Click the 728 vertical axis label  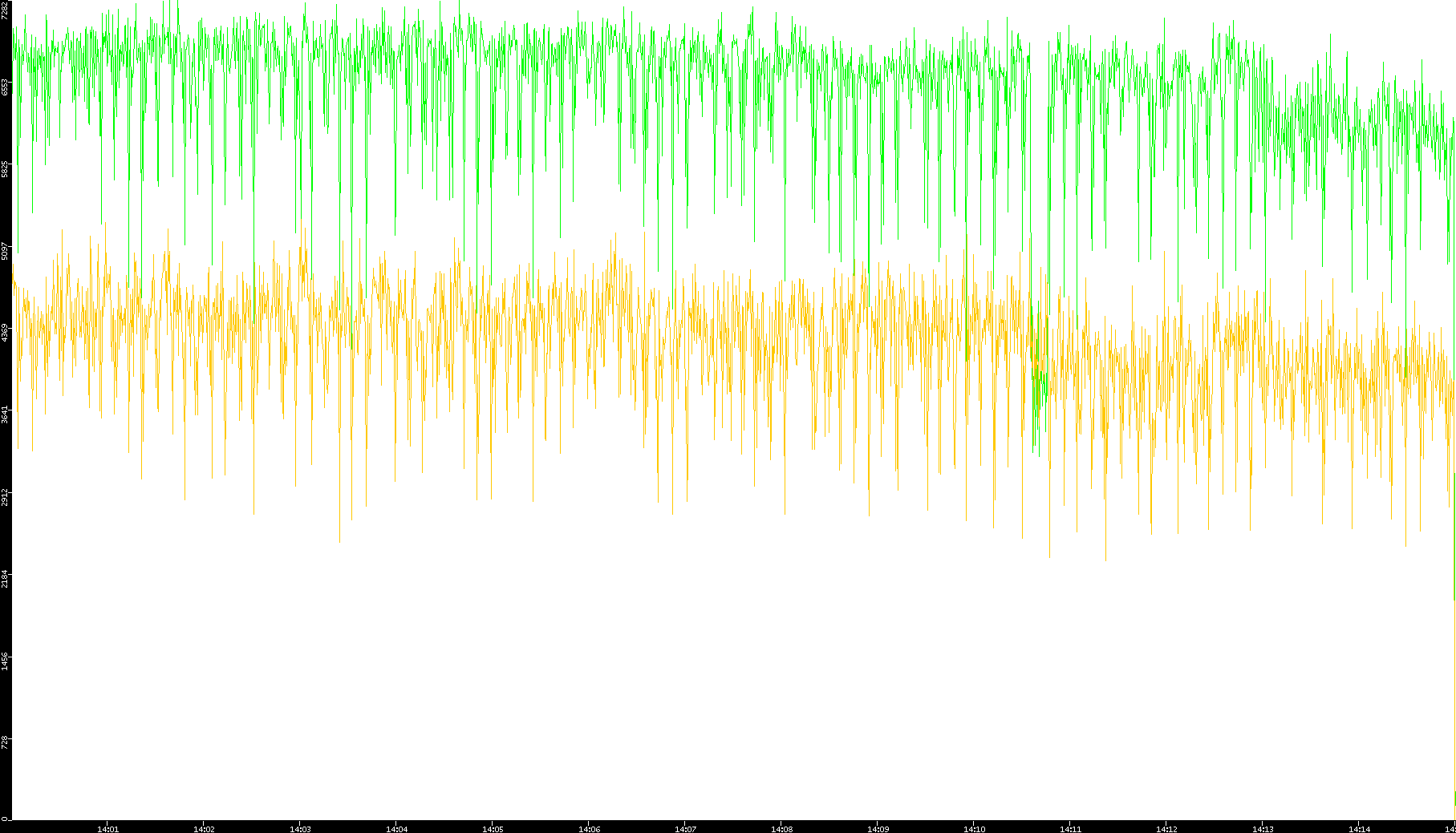point(6,742)
